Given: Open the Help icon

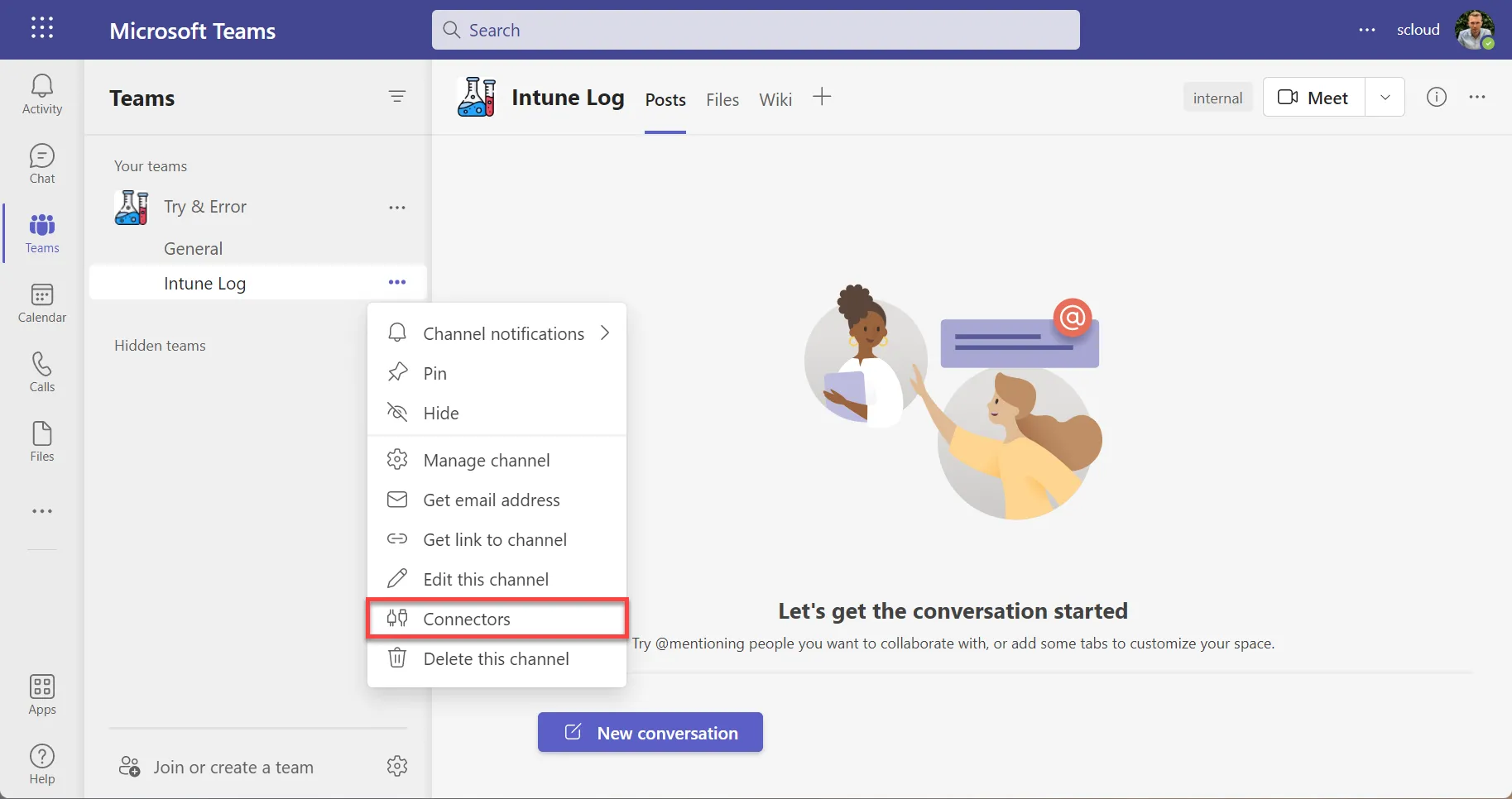Looking at the screenshot, I should tap(42, 764).
